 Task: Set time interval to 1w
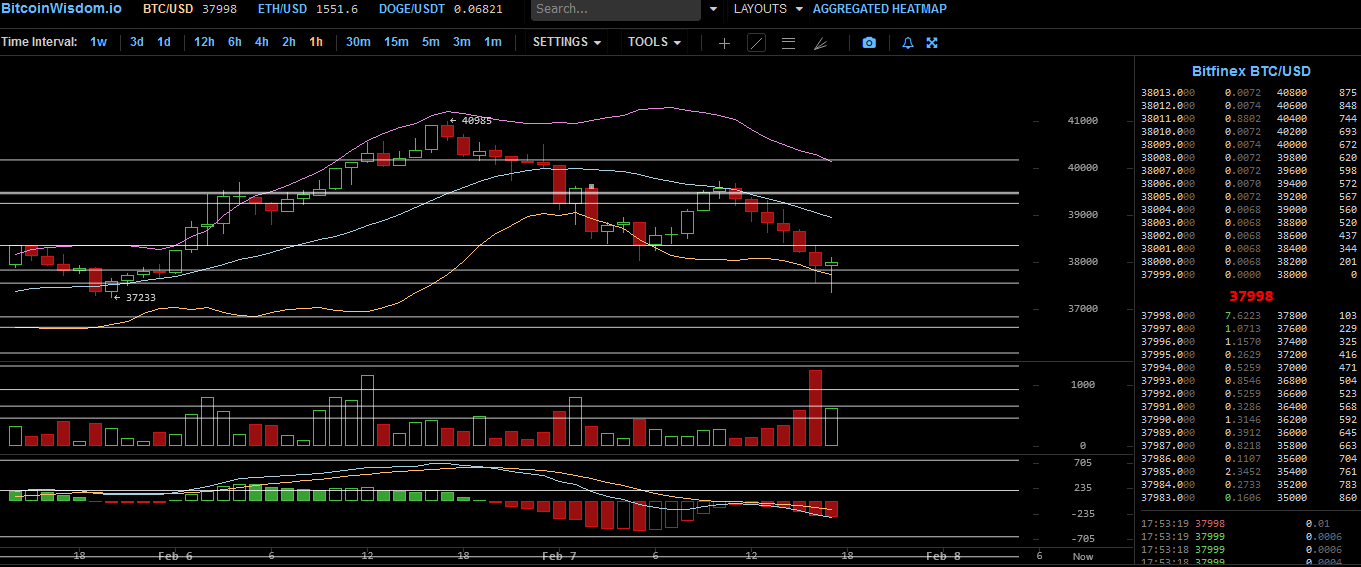click(x=98, y=42)
